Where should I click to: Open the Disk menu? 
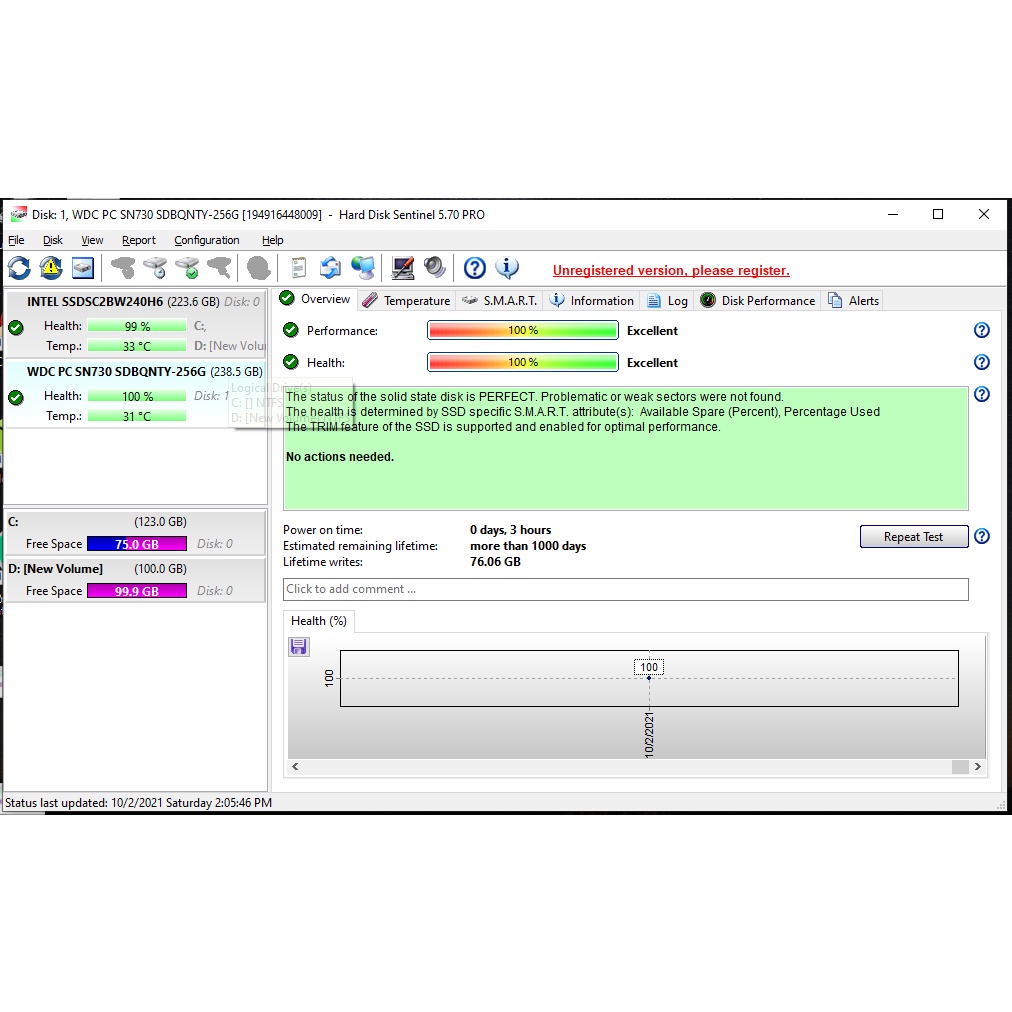(53, 240)
